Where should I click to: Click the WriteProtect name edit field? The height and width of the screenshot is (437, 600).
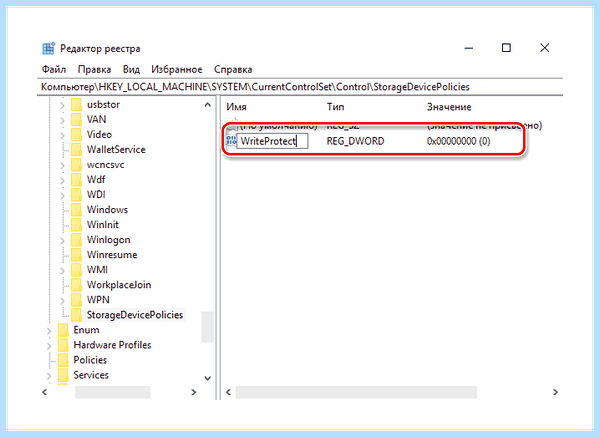272,141
